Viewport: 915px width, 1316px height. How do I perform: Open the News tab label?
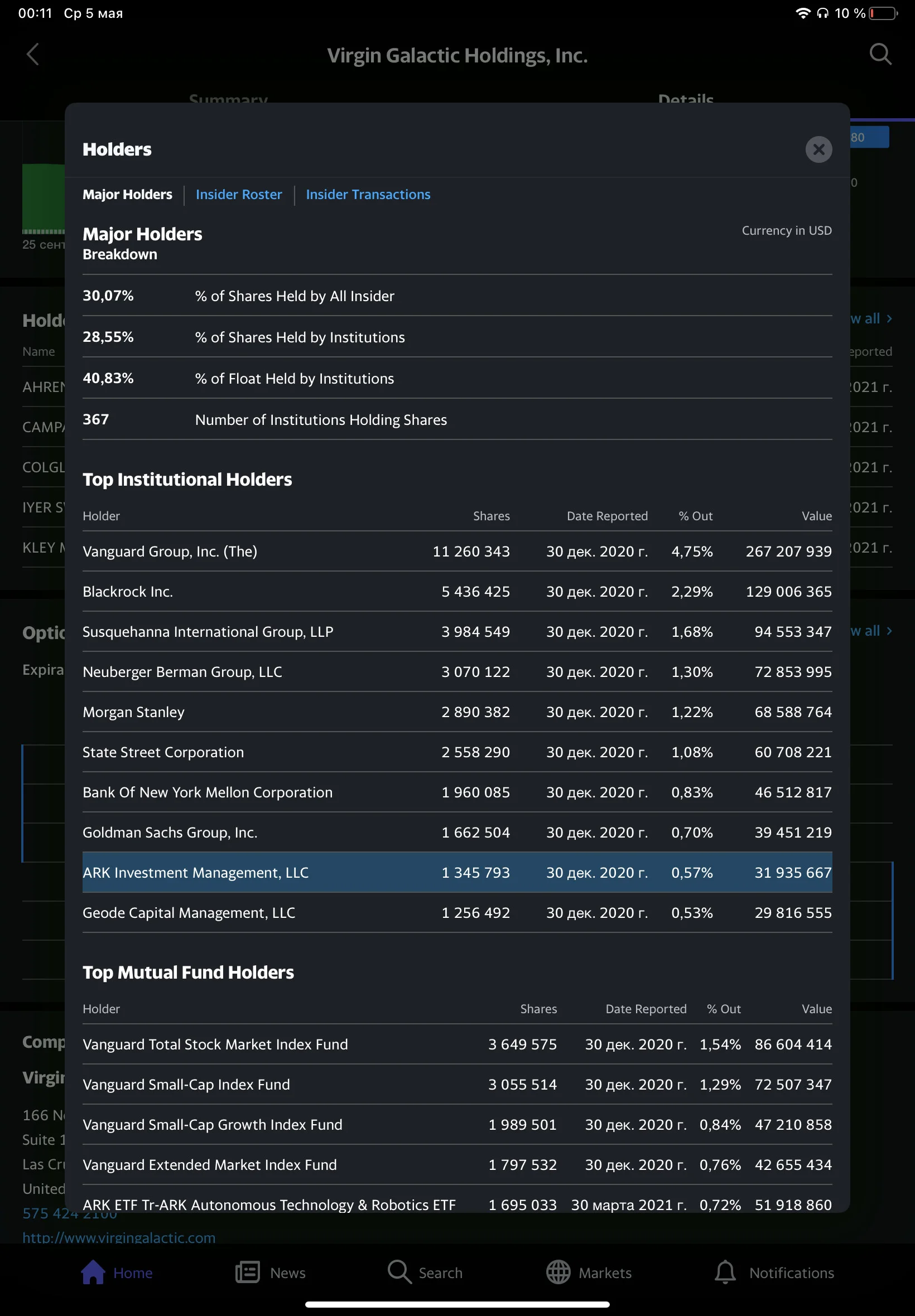(x=288, y=1273)
